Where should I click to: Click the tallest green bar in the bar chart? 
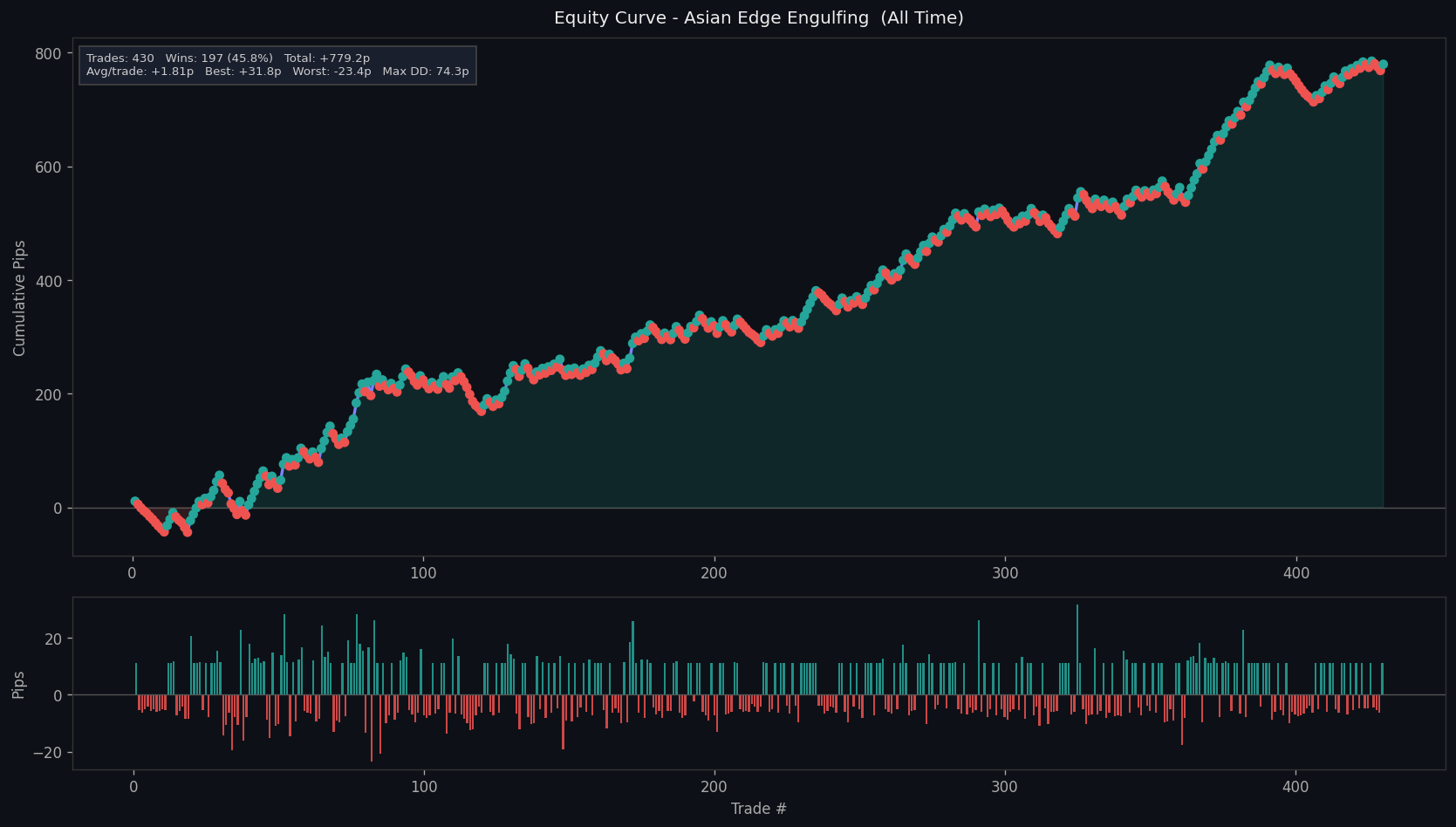click(1077, 650)
